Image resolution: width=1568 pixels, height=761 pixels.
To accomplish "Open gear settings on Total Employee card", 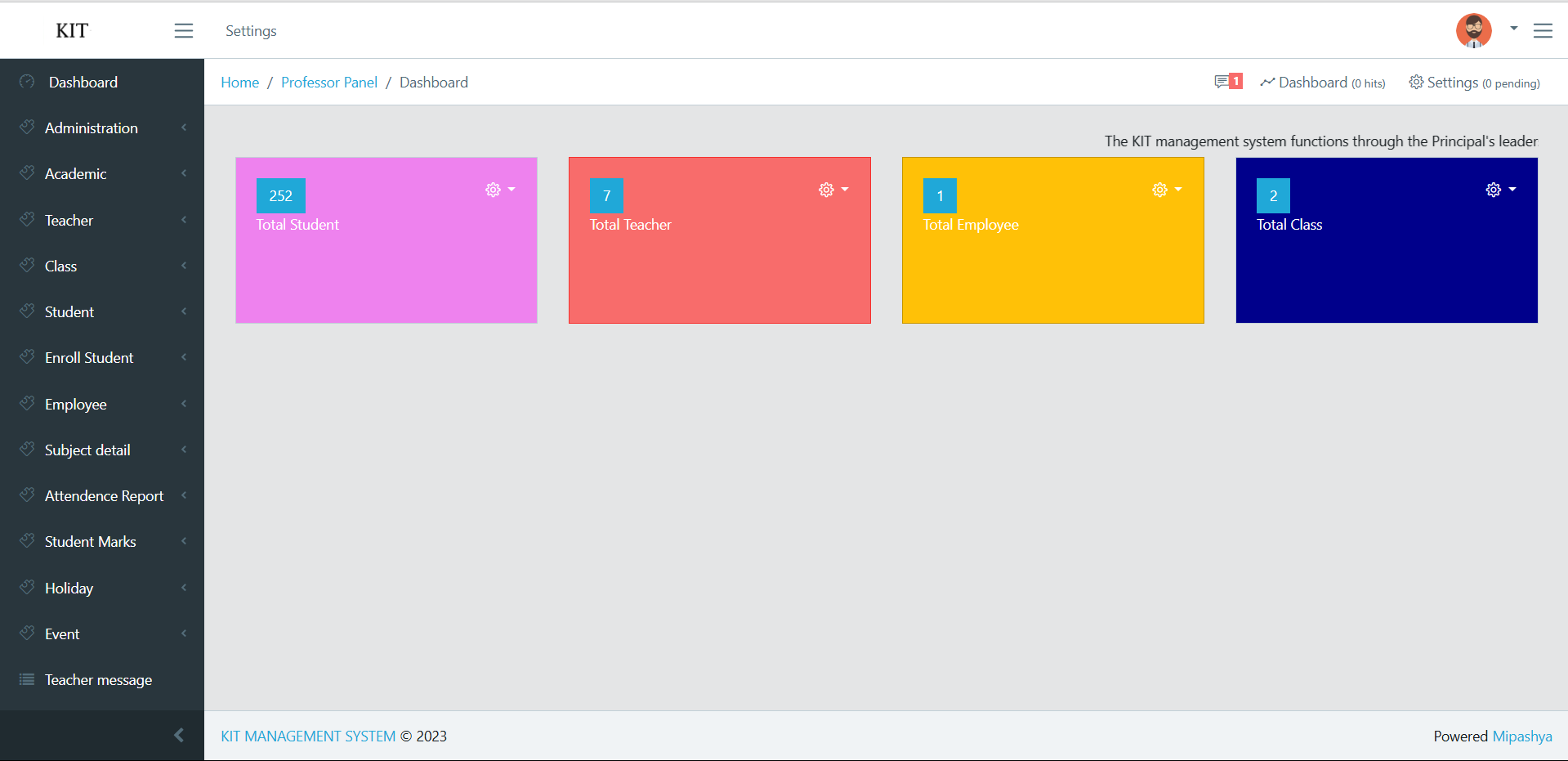I will pyautogui.click(x=1159, y=190).
